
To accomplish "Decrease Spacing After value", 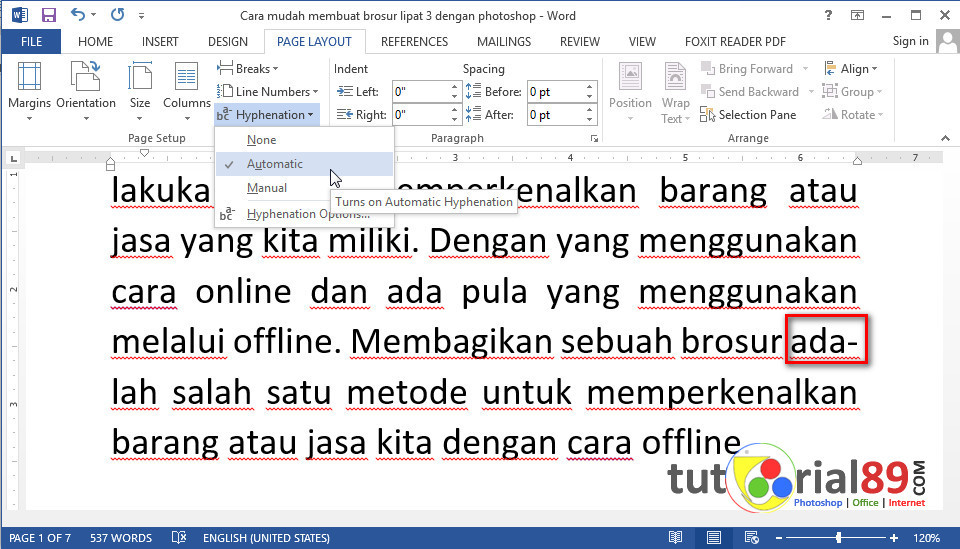I will (590, 120).
